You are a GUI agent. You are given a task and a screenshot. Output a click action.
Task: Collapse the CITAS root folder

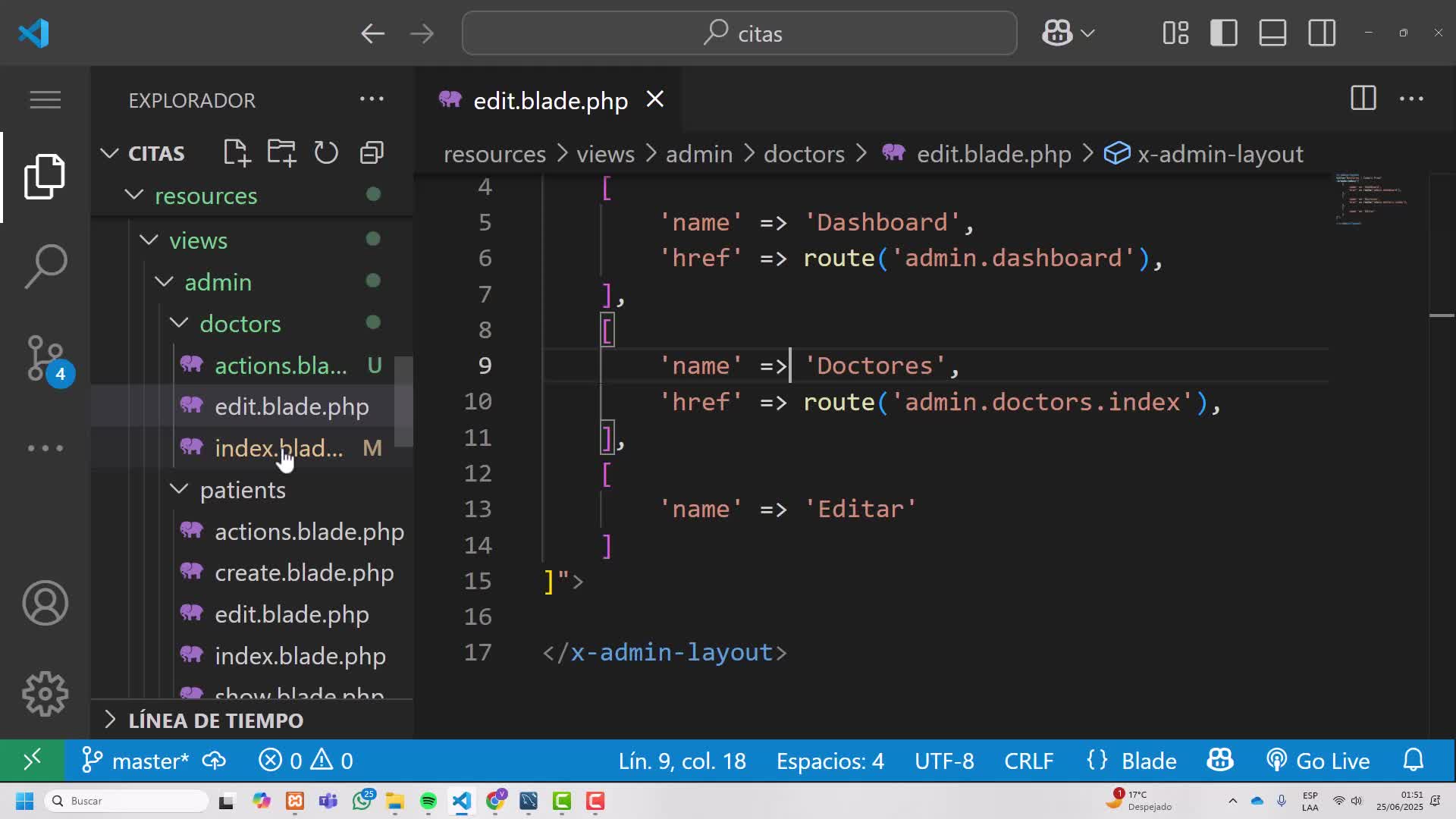tap(143, 153)
